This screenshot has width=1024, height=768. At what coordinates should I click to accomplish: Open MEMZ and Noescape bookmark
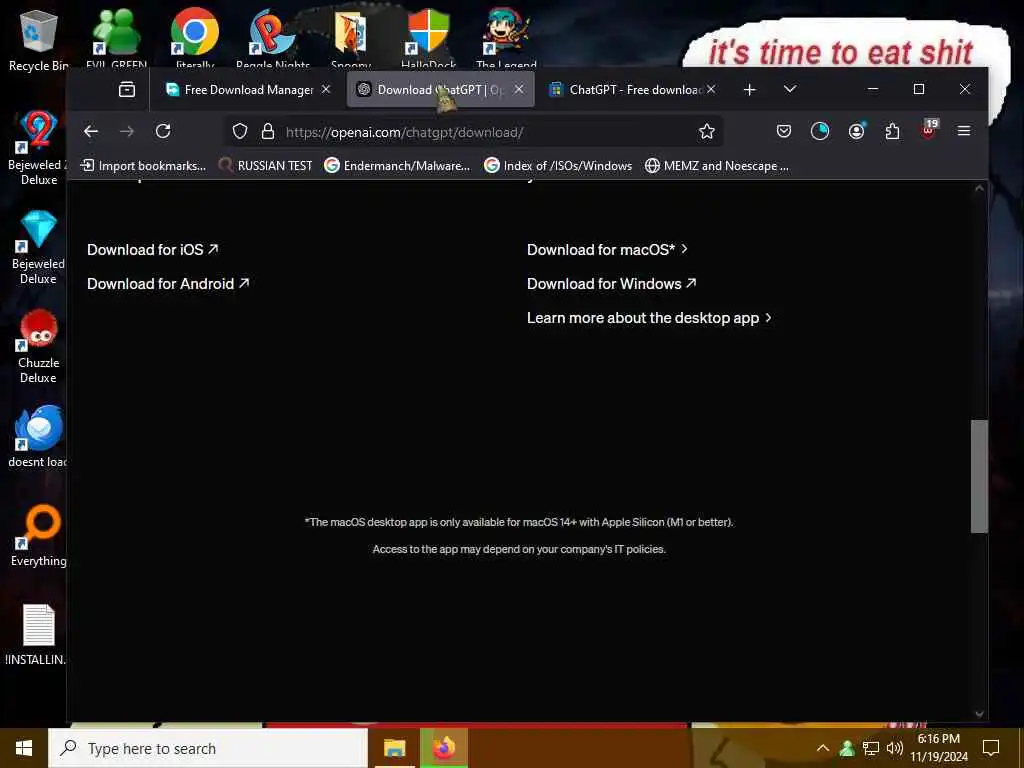point(716,166)
